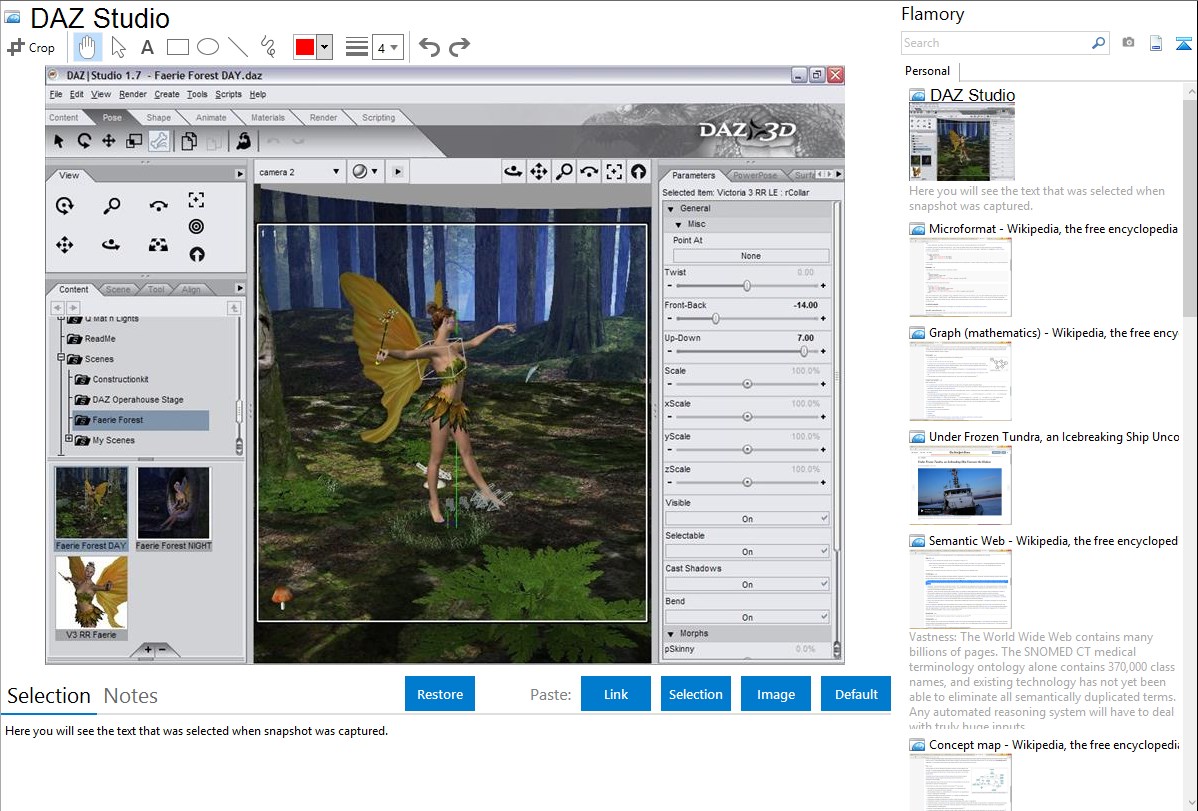Collapse the General parameters group
This screenshot has height=811, width=1198.
pos(671,209)
